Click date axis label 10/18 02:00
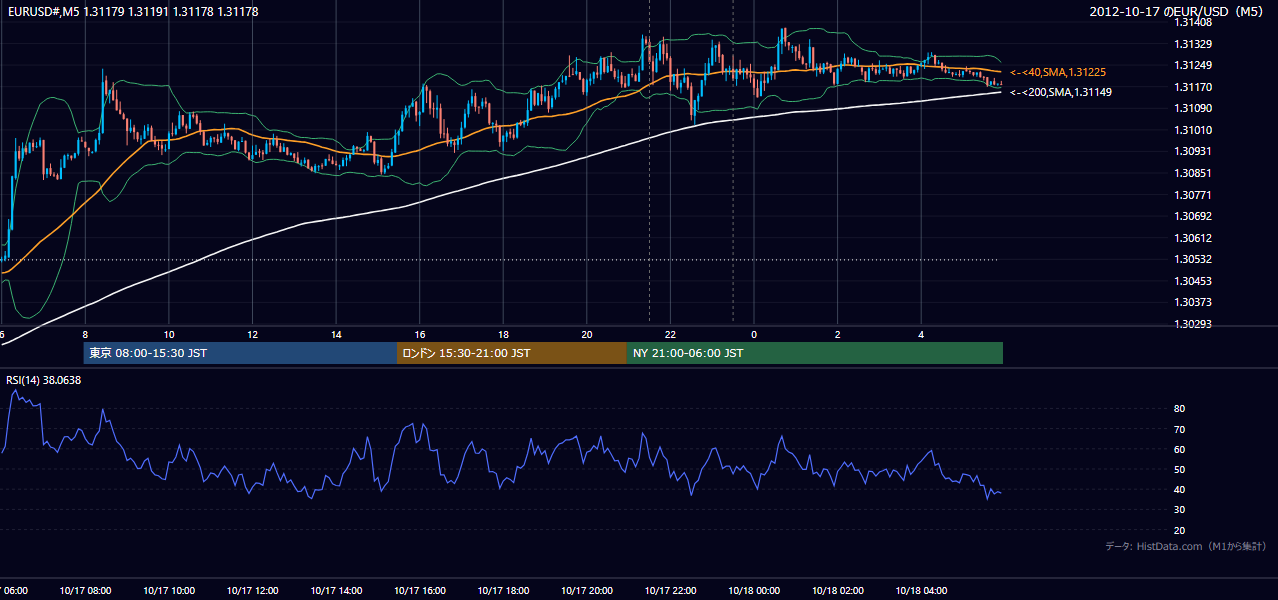1278x600 pixels. pyautogui.click(x=838, y=591)
